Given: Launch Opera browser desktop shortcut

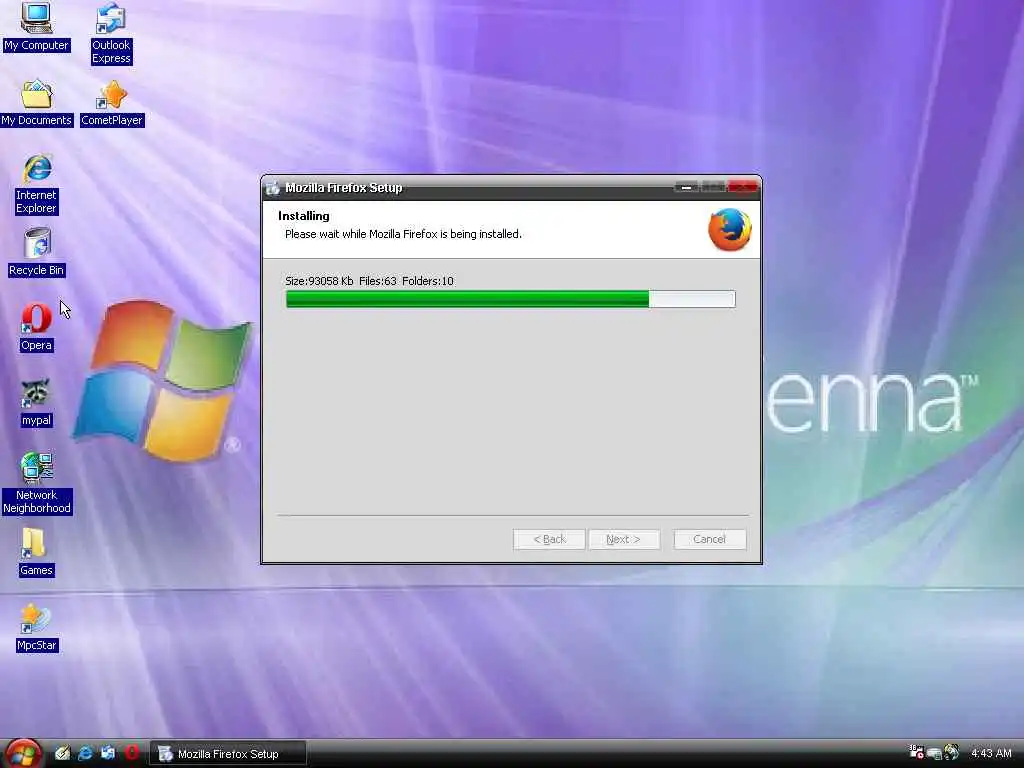Looking at the screenshot, I should pyautogui.click(x=37, y=327).
